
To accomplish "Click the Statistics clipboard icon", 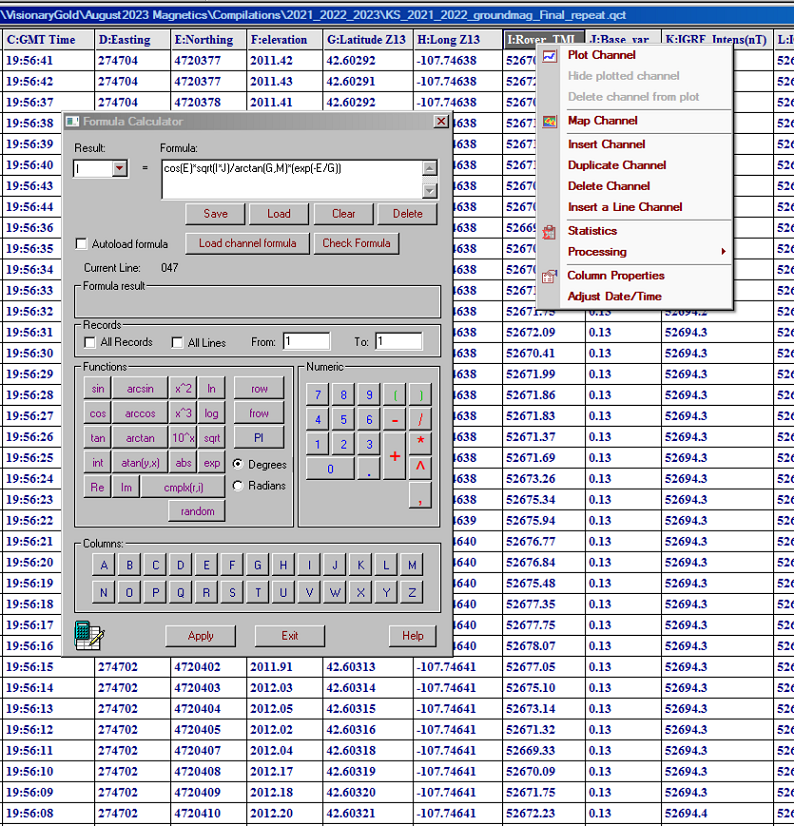I will (x=549, y=231).
